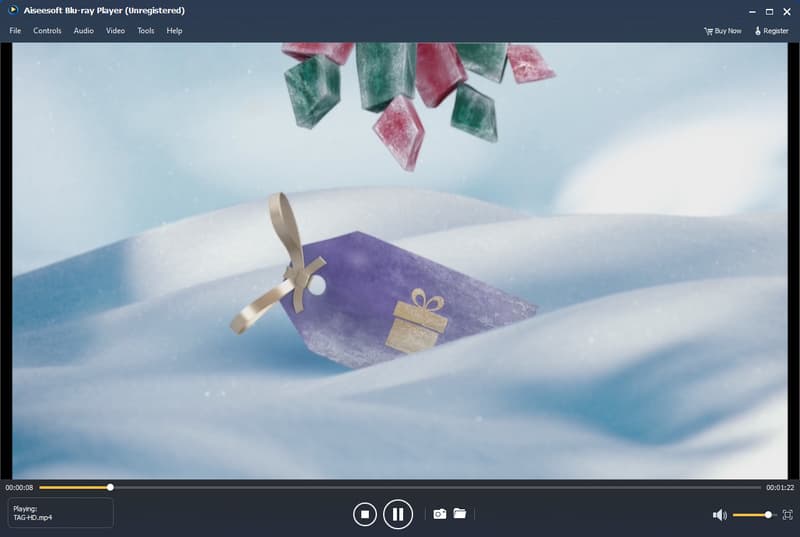Close the Blu-ray Player window
Viewport: 800px width, 537px height.
(787, 11)
